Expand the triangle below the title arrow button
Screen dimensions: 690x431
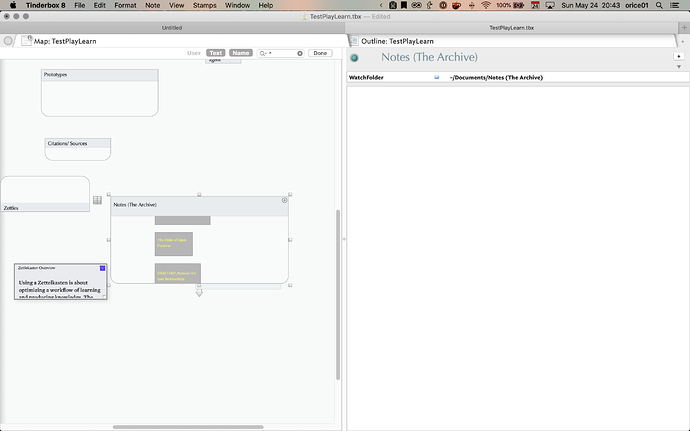click(679, 67)
